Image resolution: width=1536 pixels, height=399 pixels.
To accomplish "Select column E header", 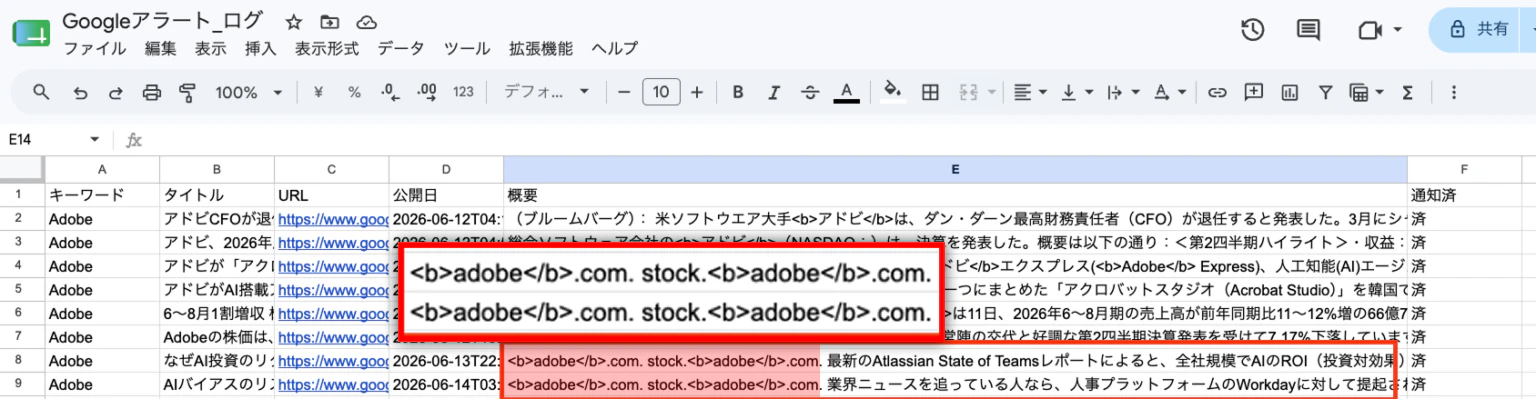I will (x=955, y=169).
